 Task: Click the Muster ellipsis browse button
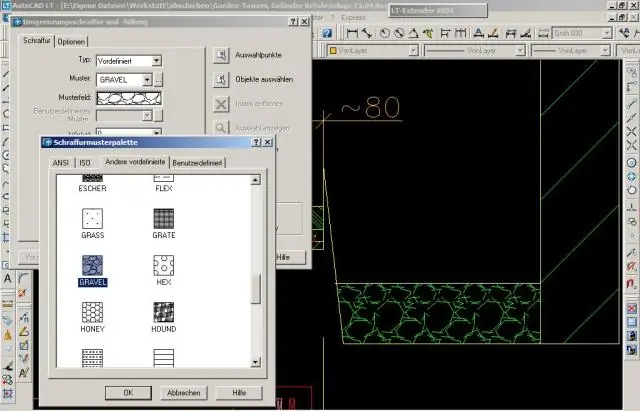(x=158, y=80)
